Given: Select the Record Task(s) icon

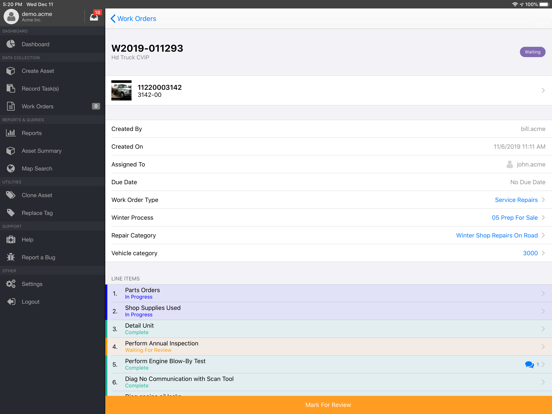Looking at the screenshot, I should click(x=11, y=88).
